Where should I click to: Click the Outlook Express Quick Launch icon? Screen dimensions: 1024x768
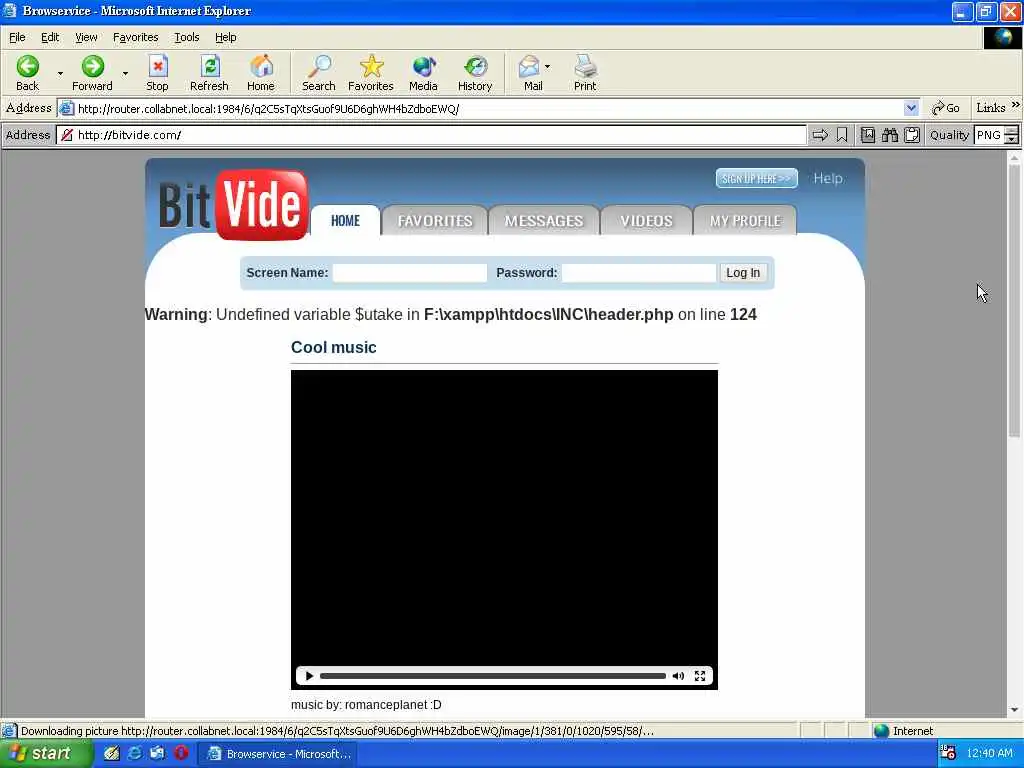point(157,753)
